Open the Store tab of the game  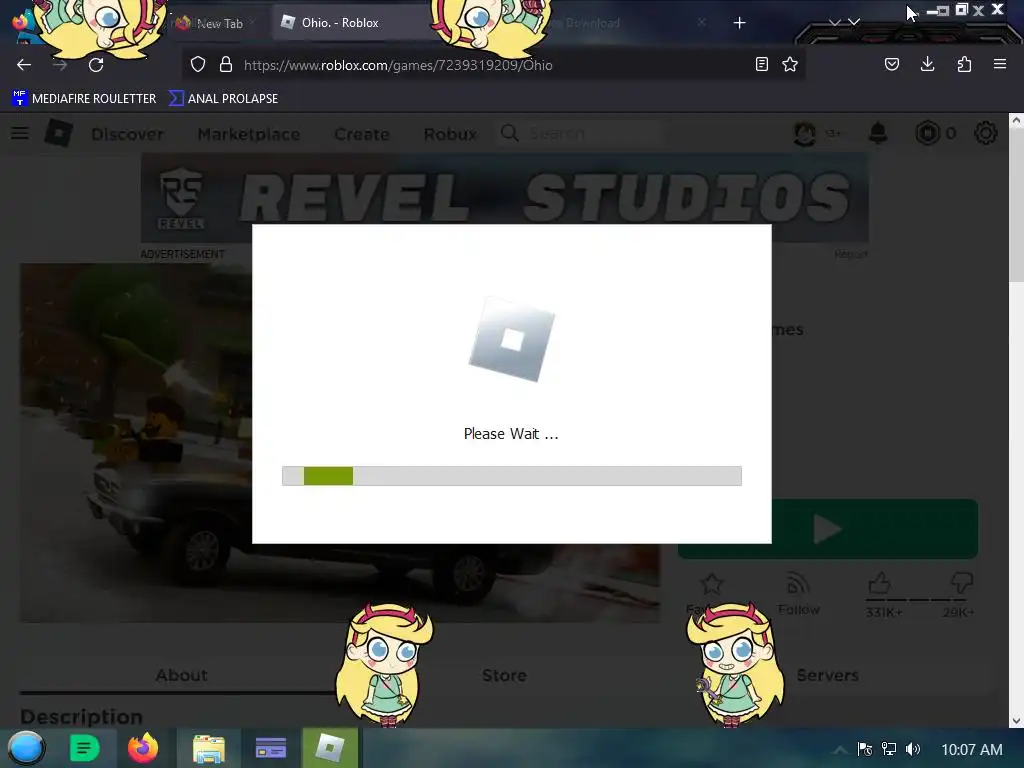click(x=504, y=675)
